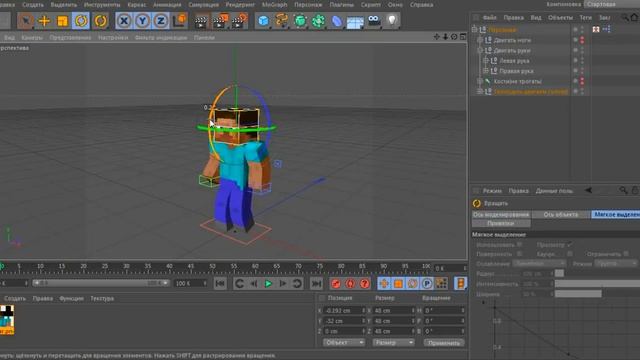
Task: Collapse the Двигать руки object
Action: click(x=480, y=50)
